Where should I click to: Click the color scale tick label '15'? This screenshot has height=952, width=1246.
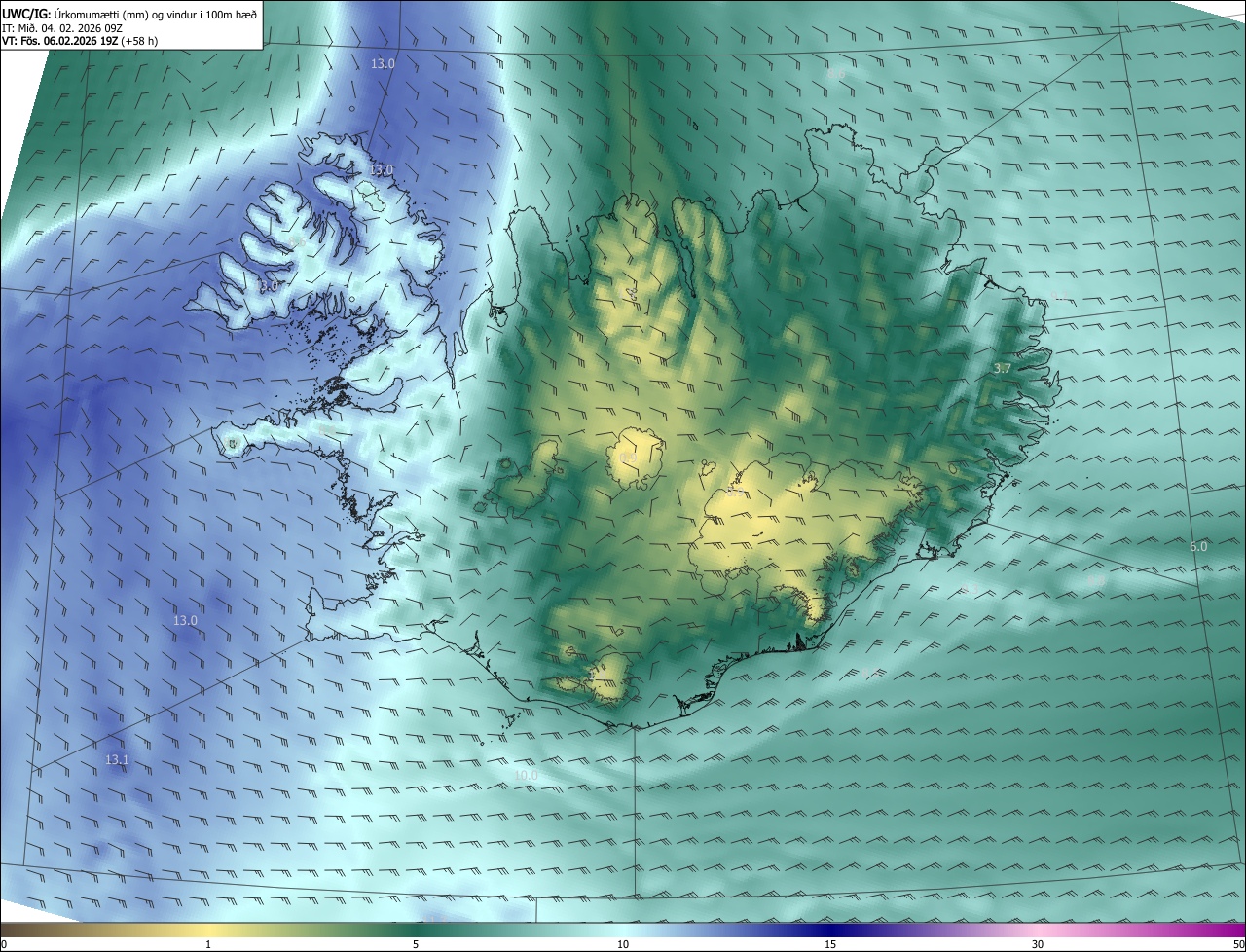tap(830, 944)
